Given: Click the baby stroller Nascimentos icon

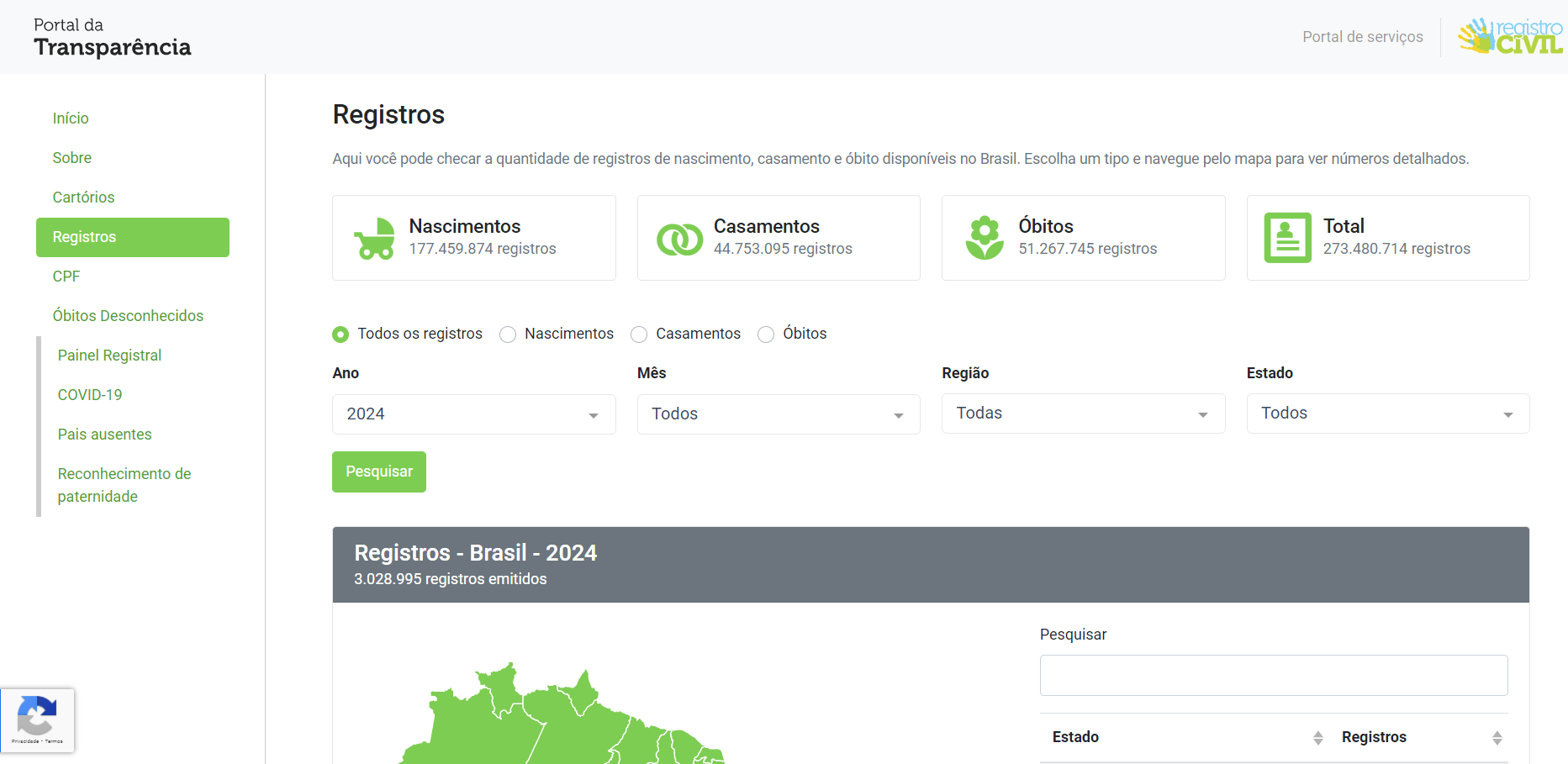Looking at the screenshot, I should tap(374, 239).
